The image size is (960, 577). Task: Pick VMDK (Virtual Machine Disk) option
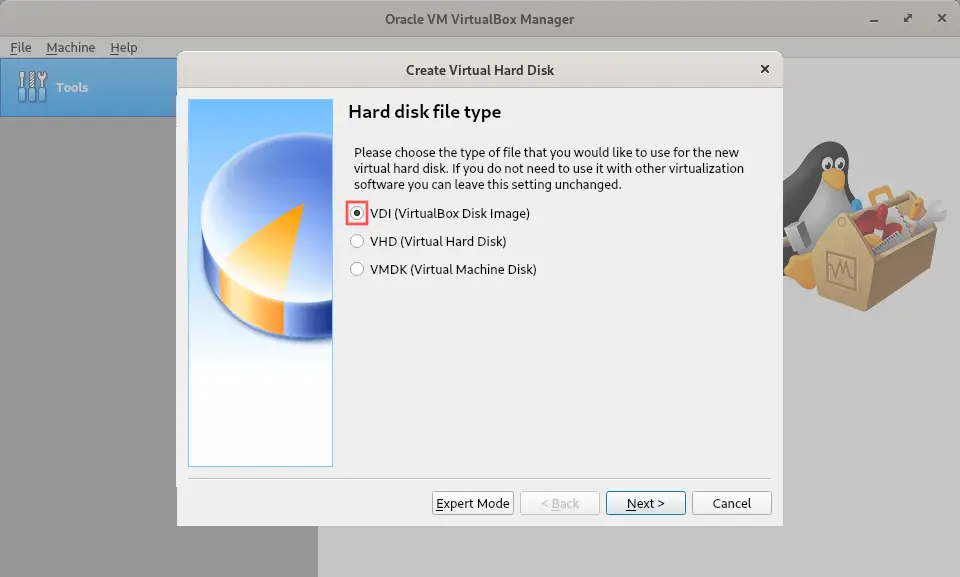pos(357,270)
